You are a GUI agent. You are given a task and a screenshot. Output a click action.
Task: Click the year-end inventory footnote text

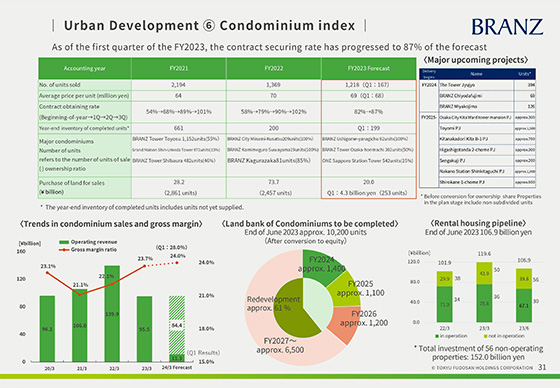pos(142,207)
